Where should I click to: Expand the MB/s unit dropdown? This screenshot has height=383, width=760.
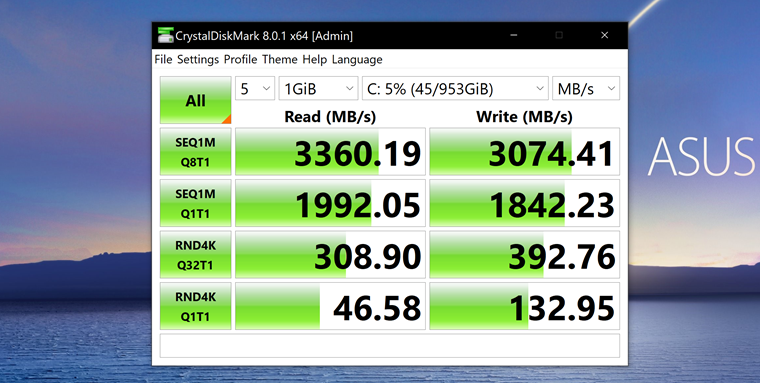click(x=586, y=89)
